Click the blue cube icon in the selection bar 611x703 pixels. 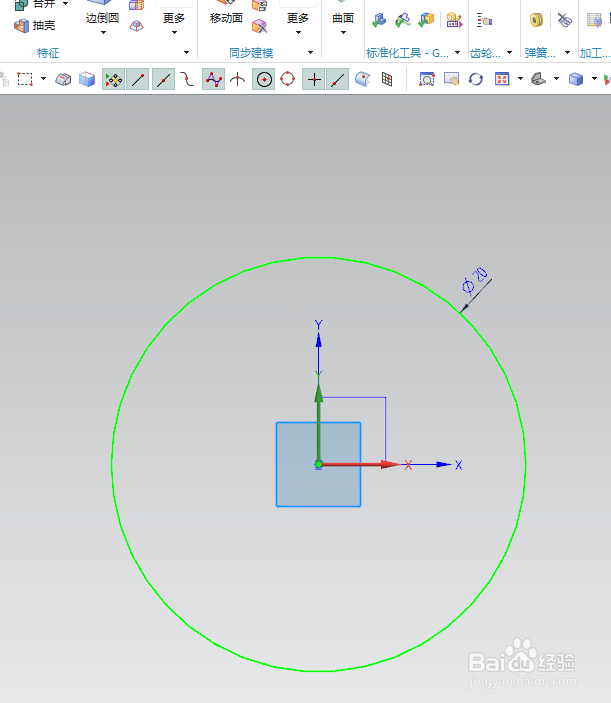87,80
